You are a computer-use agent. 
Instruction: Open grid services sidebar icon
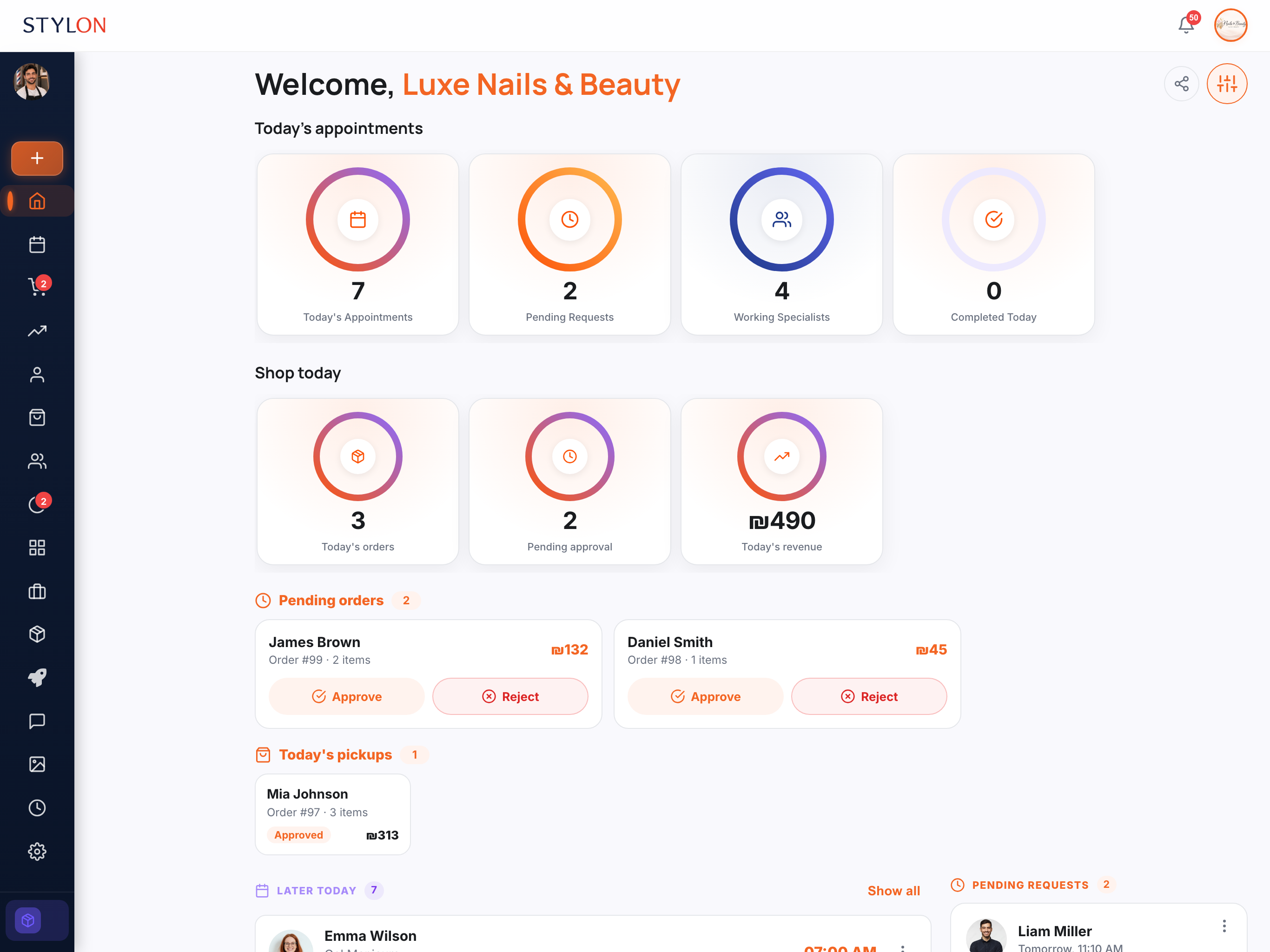[37, 548]
